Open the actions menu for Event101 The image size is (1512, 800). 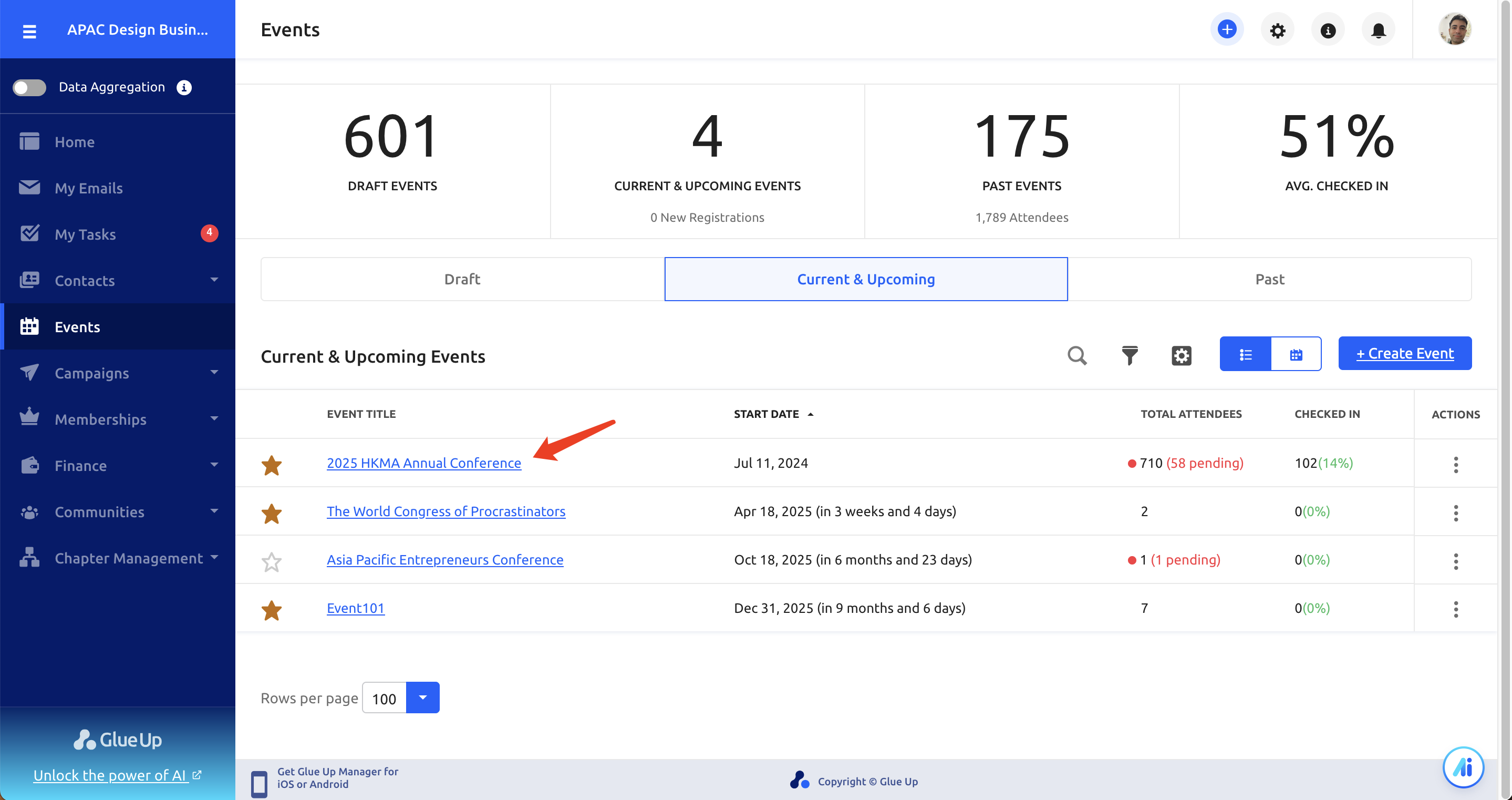coord(1456,609)
